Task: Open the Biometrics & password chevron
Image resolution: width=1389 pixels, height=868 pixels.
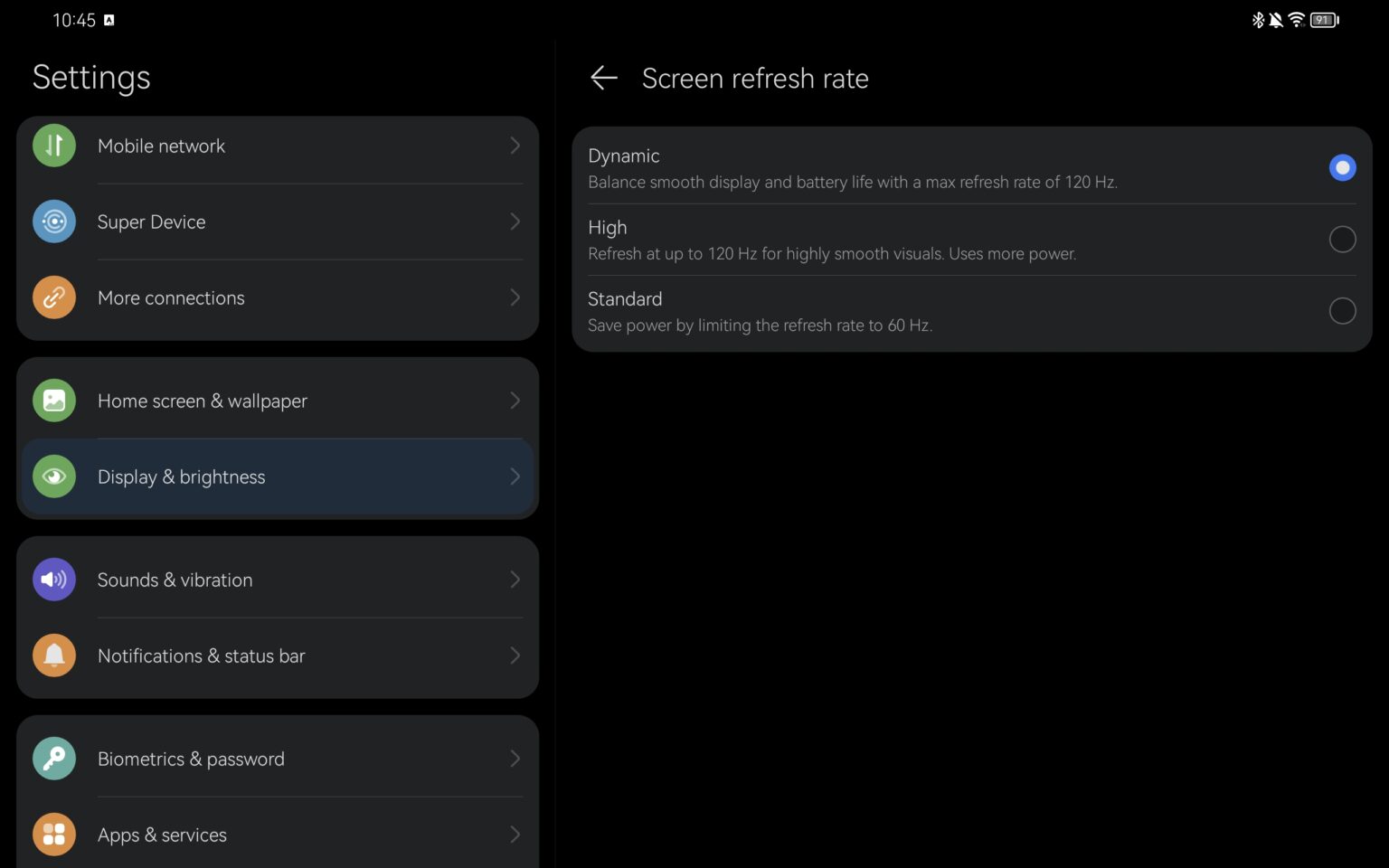Action: click(x=515, y=759)
